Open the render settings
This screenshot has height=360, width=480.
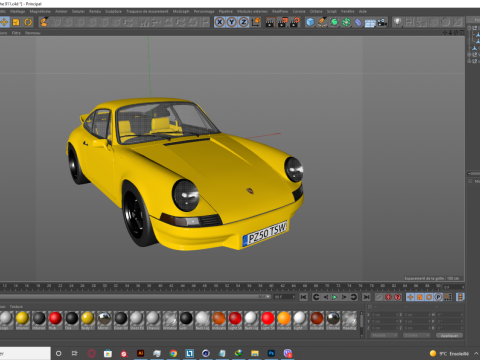(x=295, y=22)
